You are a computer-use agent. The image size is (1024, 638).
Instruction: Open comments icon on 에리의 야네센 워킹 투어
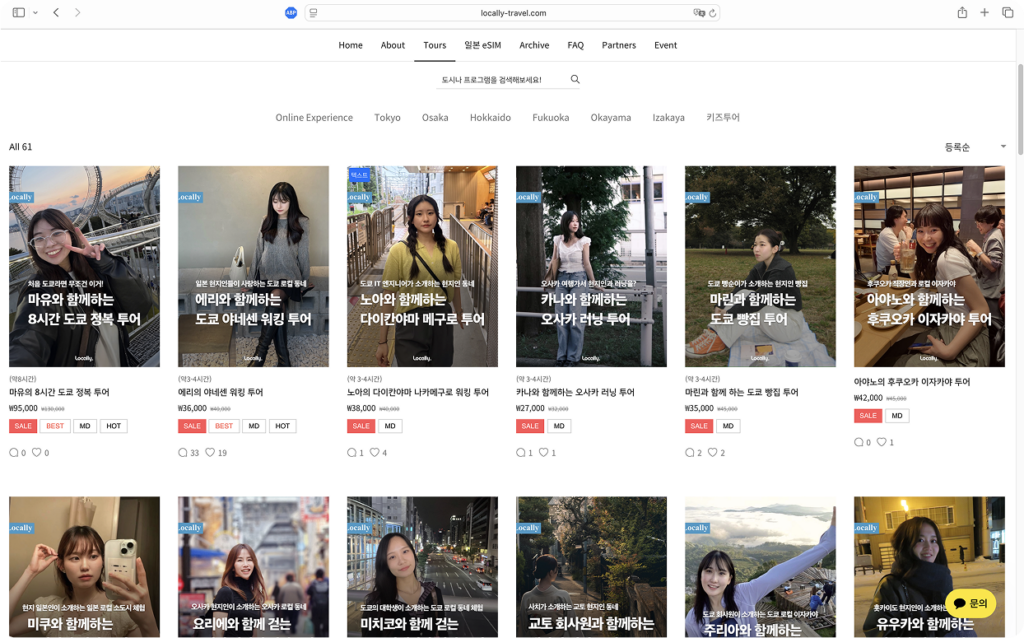[183, 453]
